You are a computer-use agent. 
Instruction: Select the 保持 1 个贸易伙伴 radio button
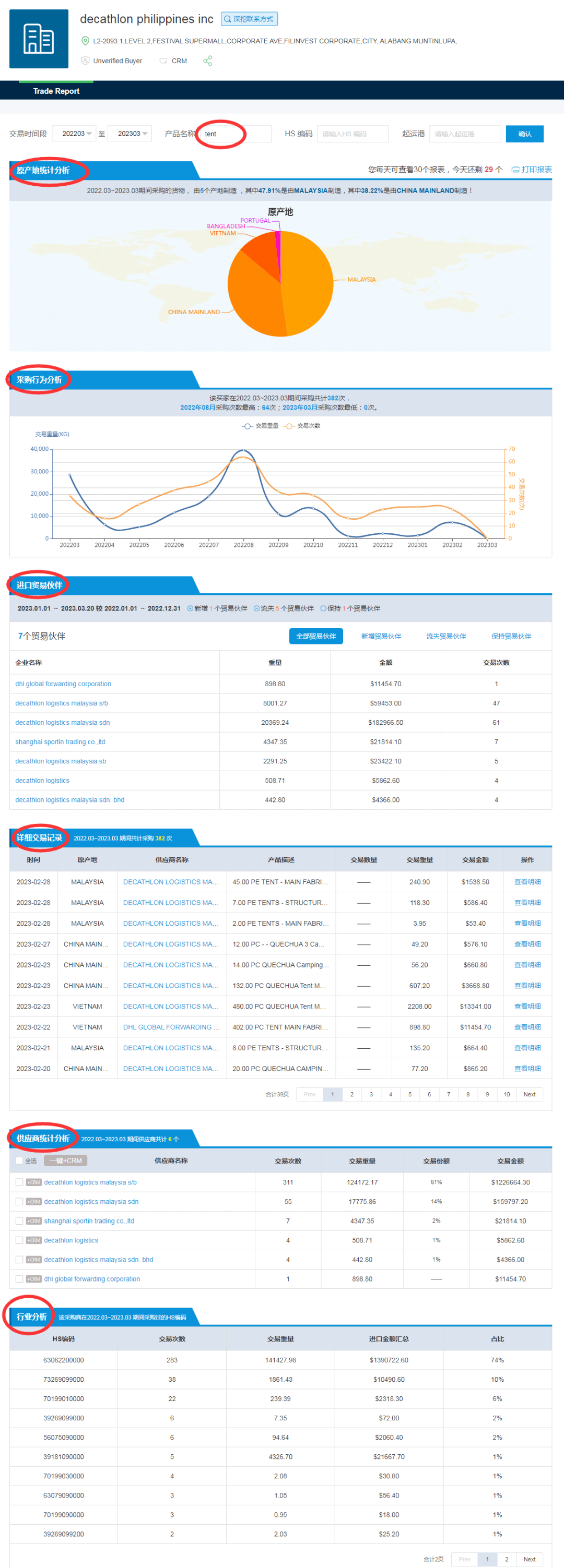323,609
